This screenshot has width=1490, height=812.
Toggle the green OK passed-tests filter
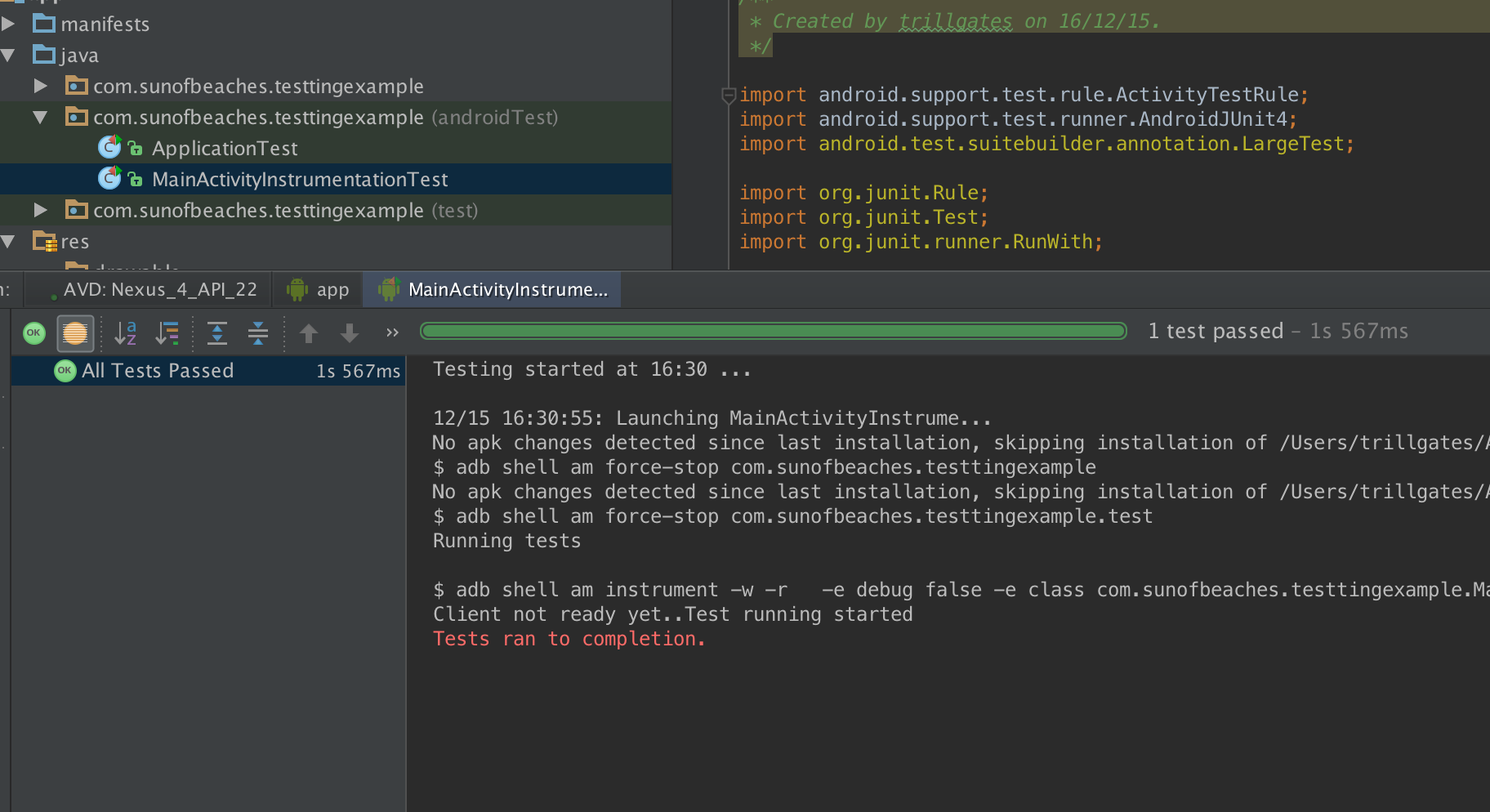(x=34, y=332)
